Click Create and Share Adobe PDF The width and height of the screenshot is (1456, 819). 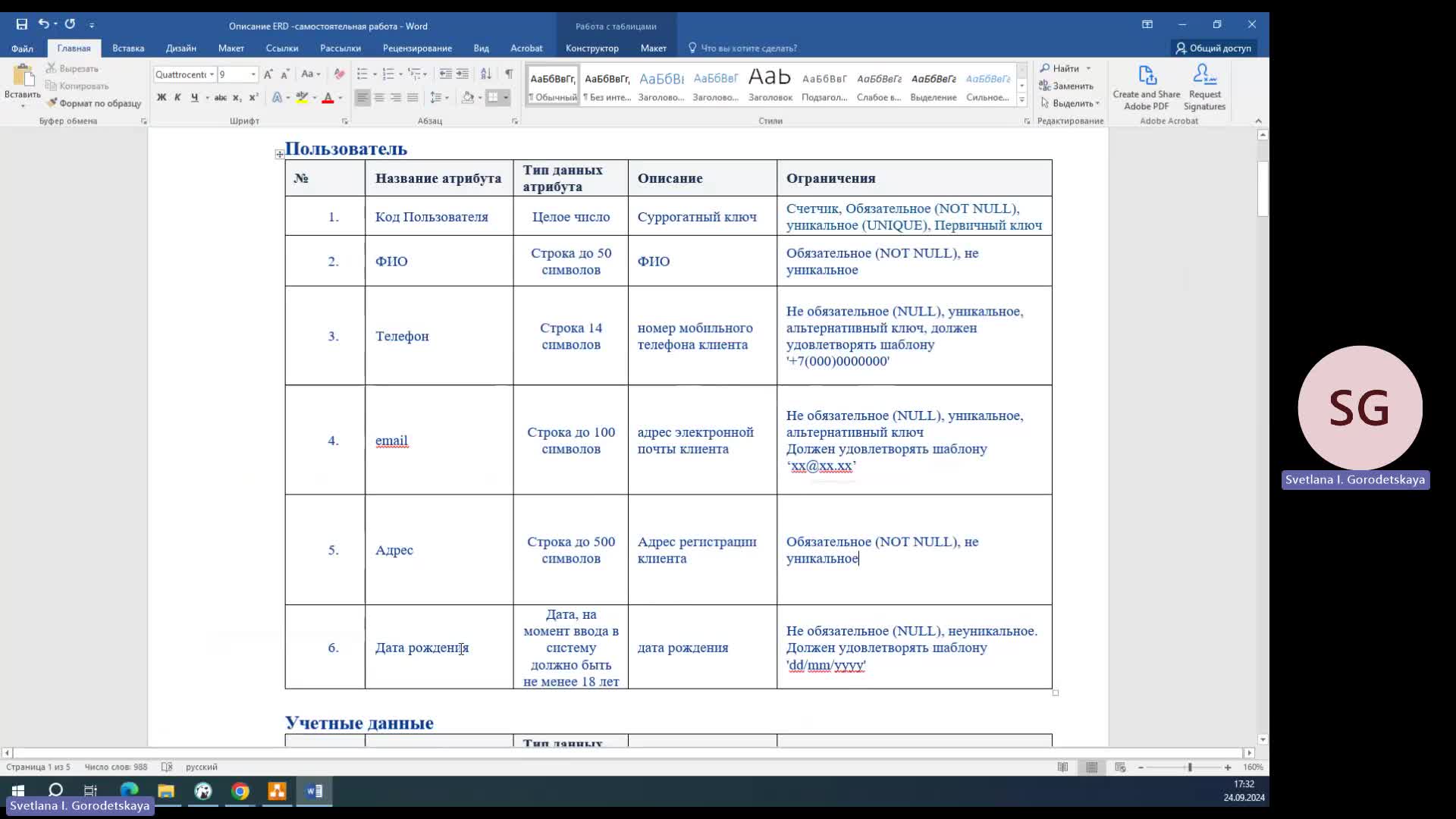pyautogui.click(x=1147, y=87)
